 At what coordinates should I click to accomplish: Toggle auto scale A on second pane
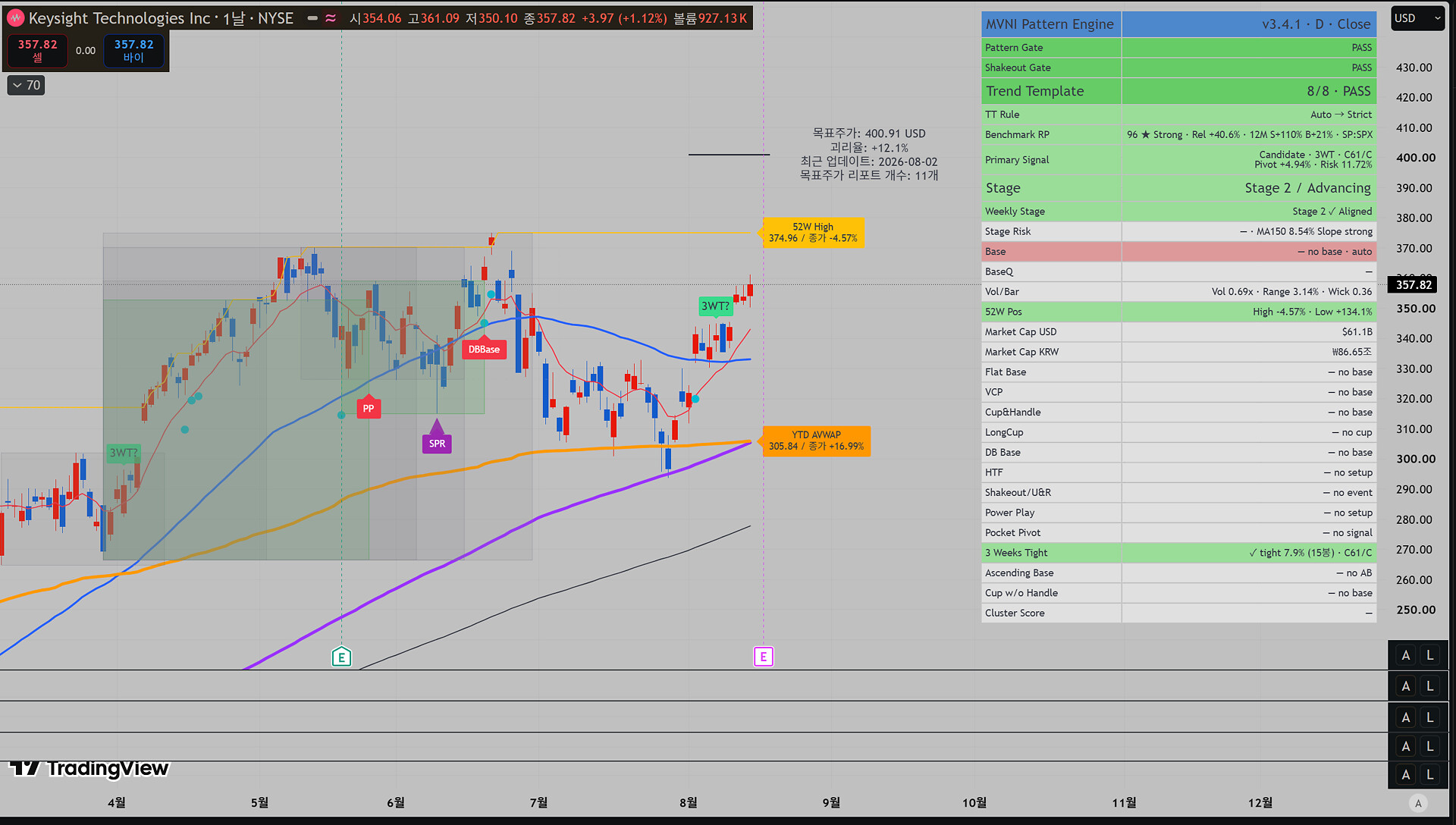pos(1406,686)
